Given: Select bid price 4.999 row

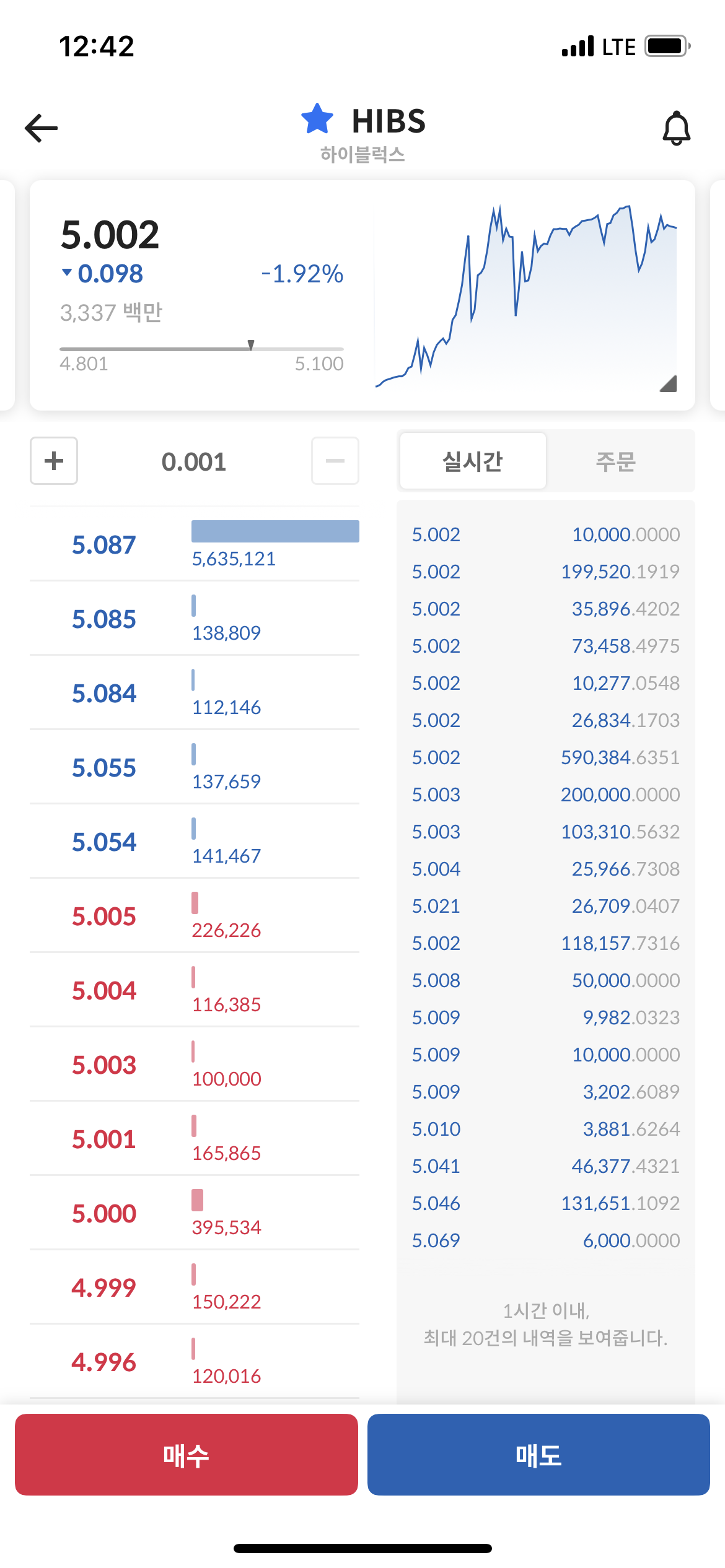Looking at the screenshot, I should pyautogui.click(x=195, y=1287).
